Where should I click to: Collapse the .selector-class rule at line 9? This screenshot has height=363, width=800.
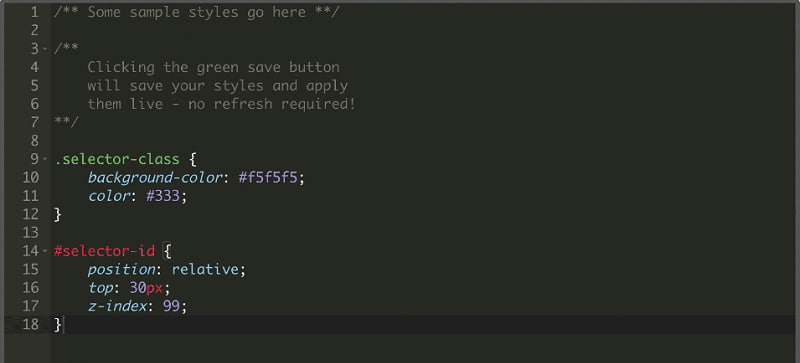click(x=45, y=159)
